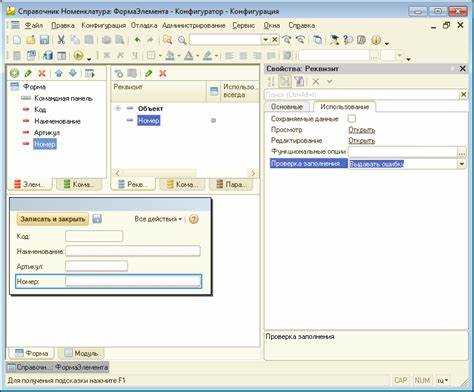Select Артикул element in form tree
Viewport: 474px width, 392px height.
[x=47, y=132]
